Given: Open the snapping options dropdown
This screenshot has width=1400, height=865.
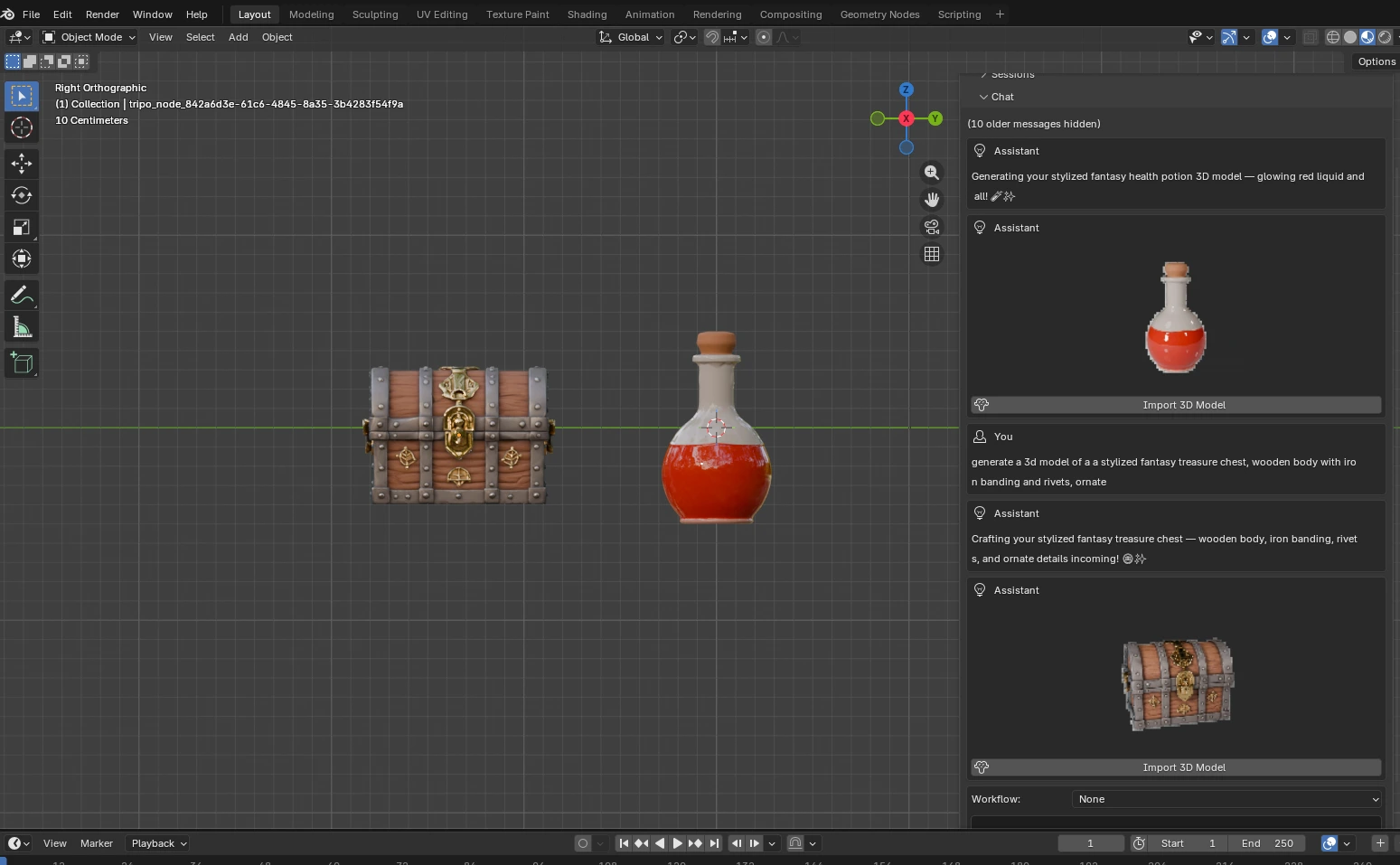Looking at the screenshot, I should (737, 37).
